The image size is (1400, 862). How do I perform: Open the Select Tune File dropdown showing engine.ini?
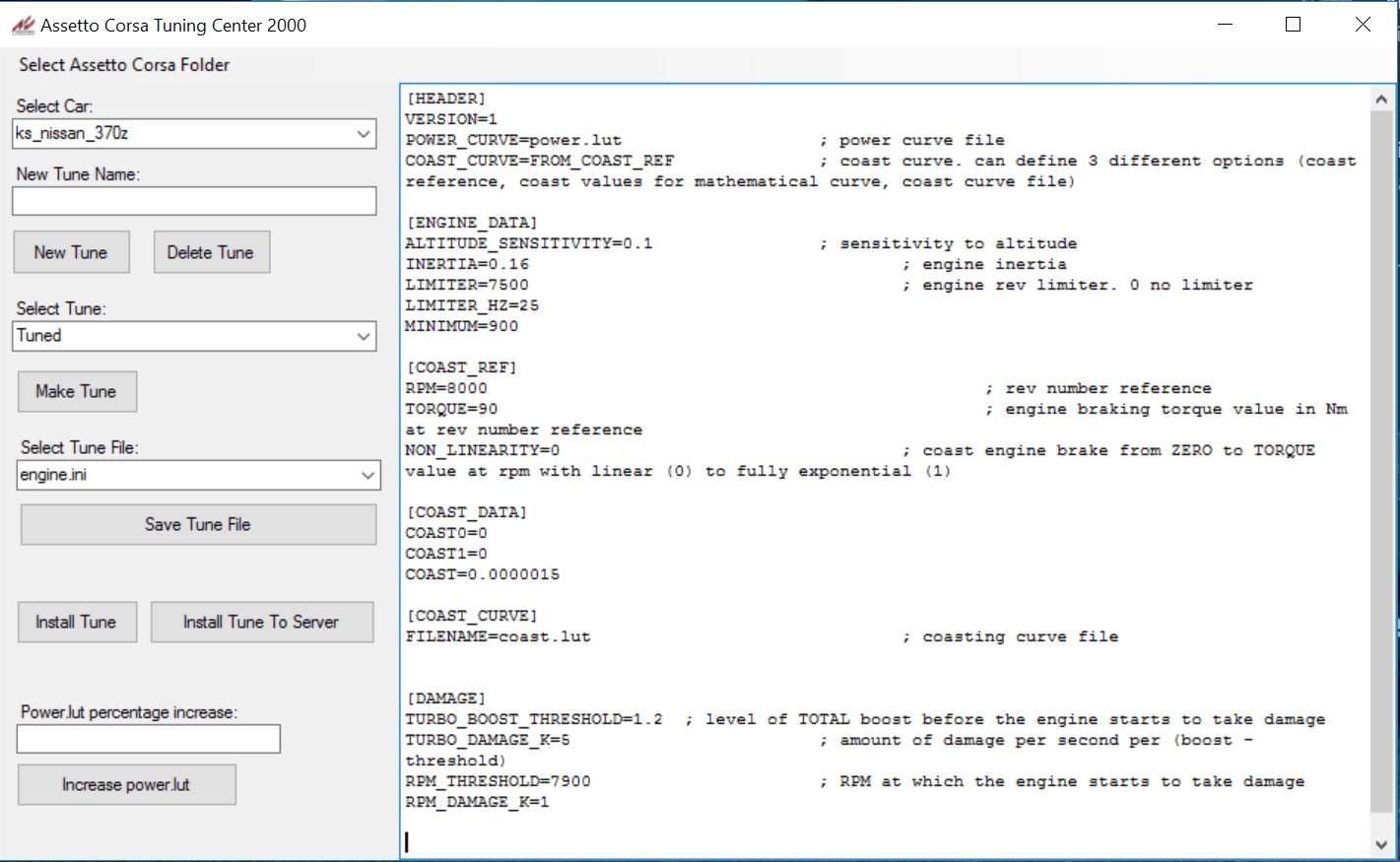pyautogui.click(x=199, y=475)
